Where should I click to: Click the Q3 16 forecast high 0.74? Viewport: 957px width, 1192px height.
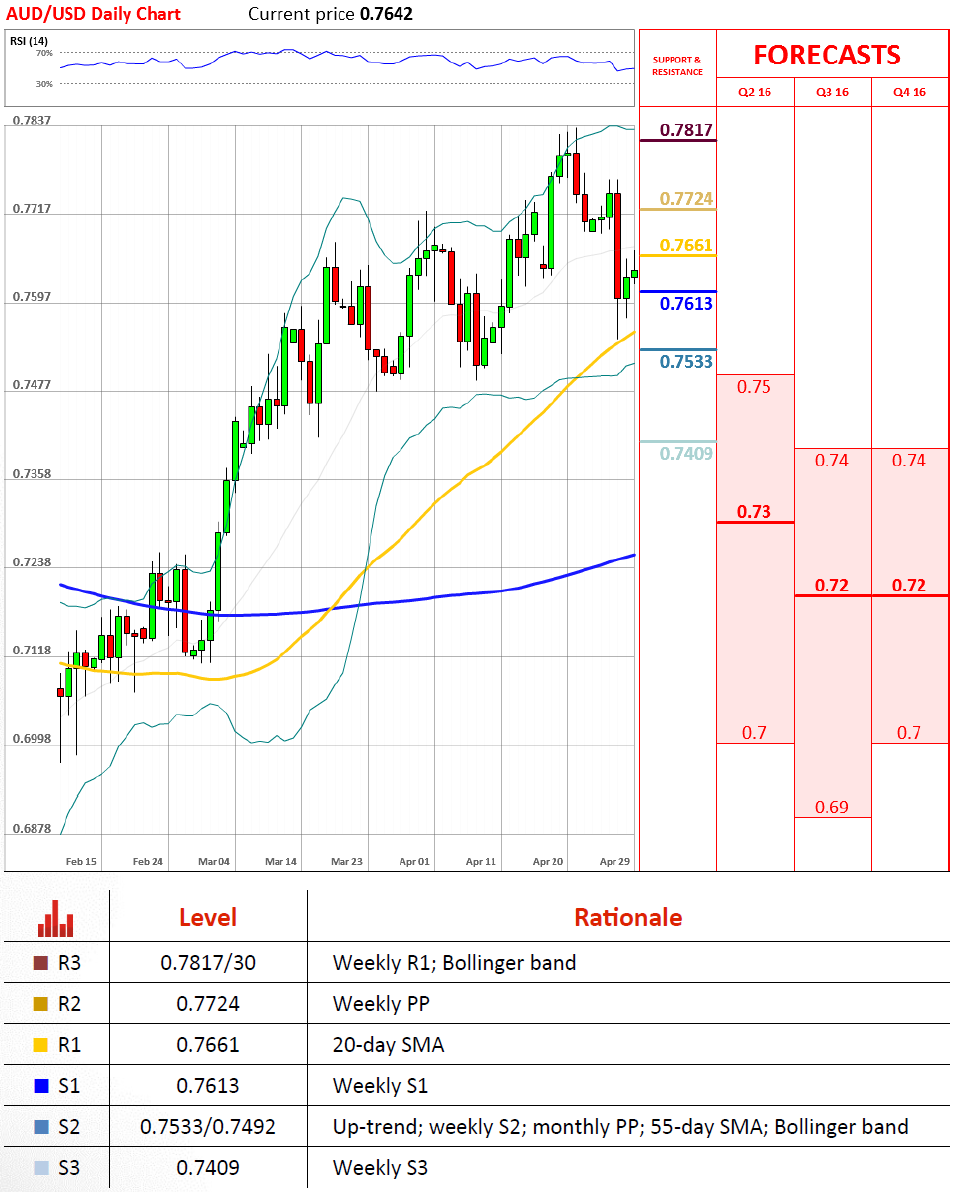832,461
